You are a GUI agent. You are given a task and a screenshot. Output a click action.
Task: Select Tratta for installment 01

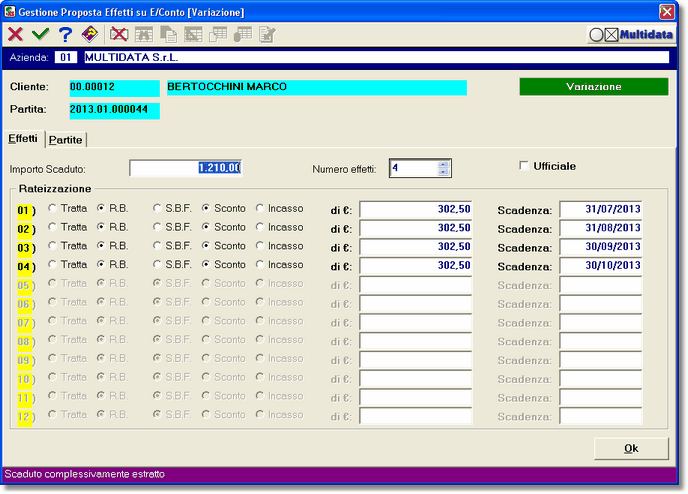tap(52, 208)
